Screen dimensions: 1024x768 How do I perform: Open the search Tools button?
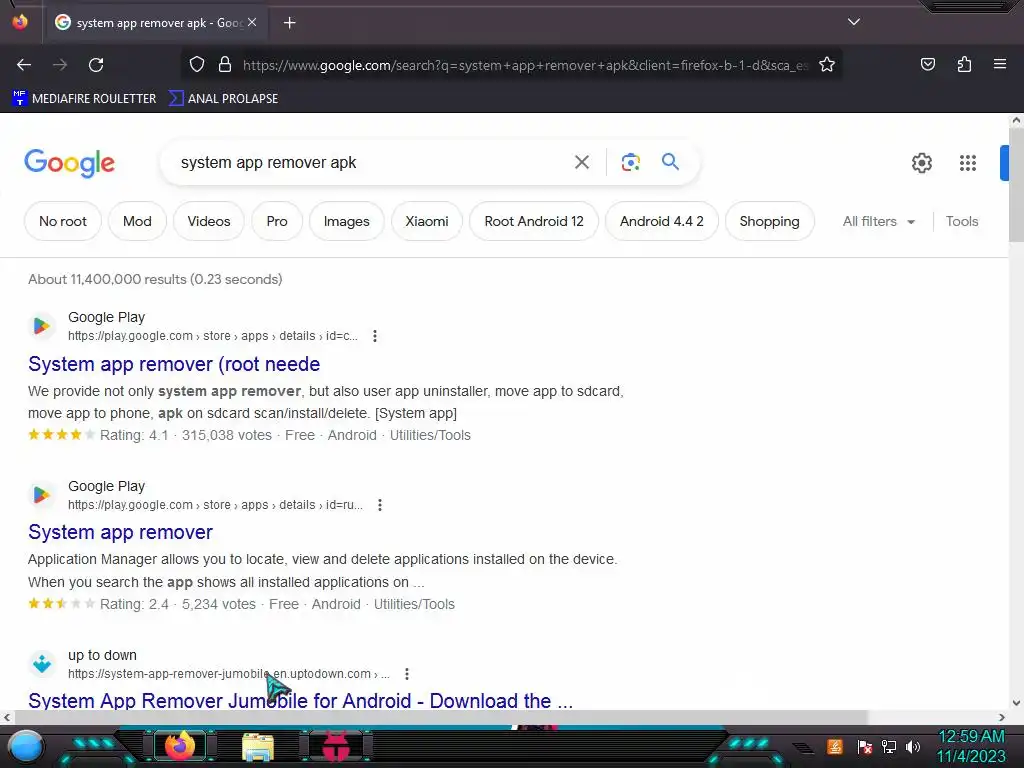click(x=961, y=221)
